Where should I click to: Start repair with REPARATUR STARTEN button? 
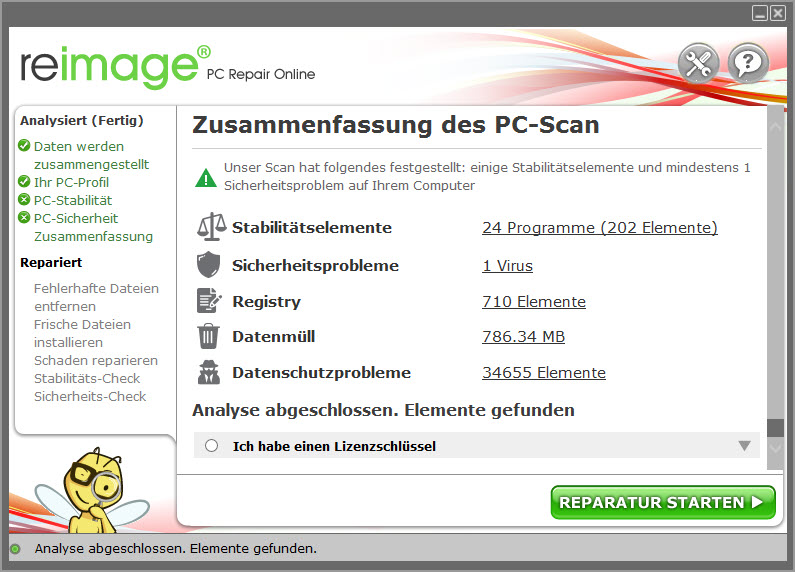663,503
